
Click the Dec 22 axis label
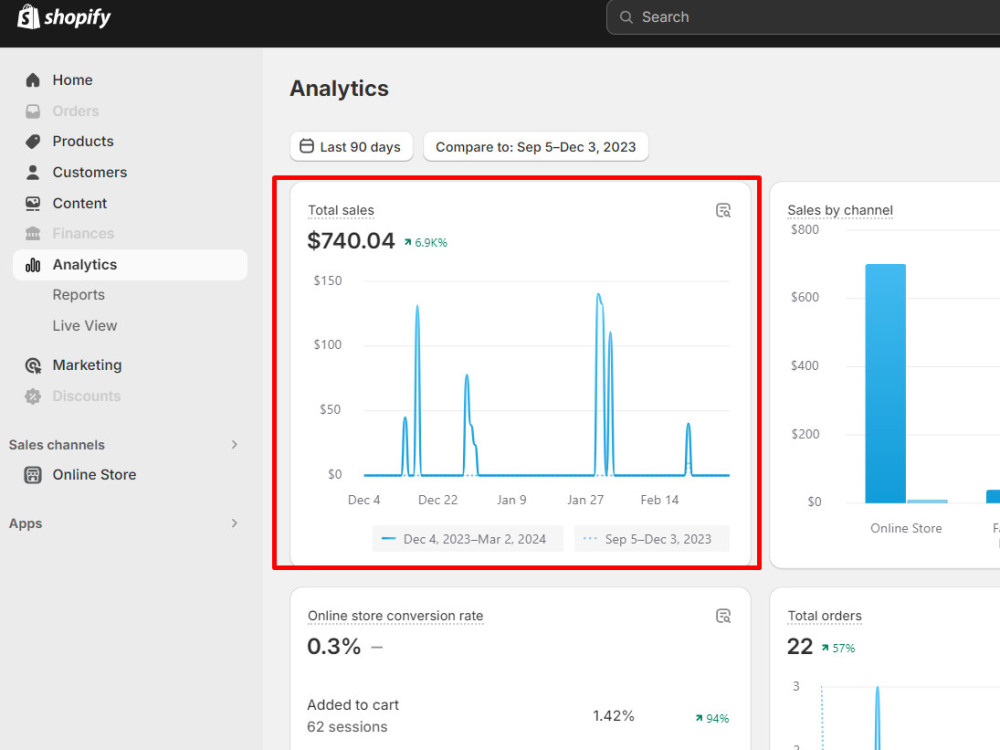pos(438,500)
